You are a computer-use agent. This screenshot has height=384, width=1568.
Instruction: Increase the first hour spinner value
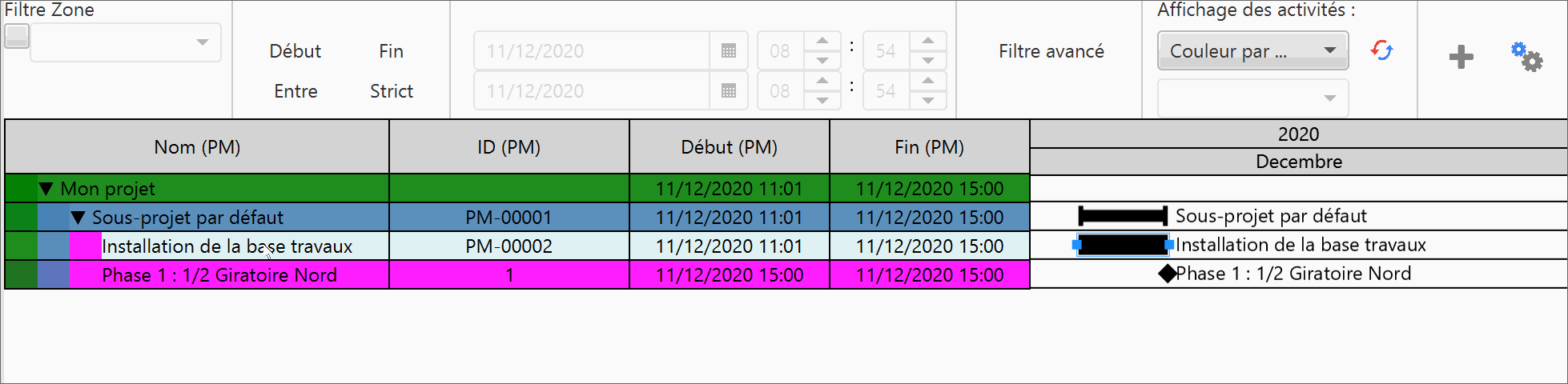coord(822,41)
